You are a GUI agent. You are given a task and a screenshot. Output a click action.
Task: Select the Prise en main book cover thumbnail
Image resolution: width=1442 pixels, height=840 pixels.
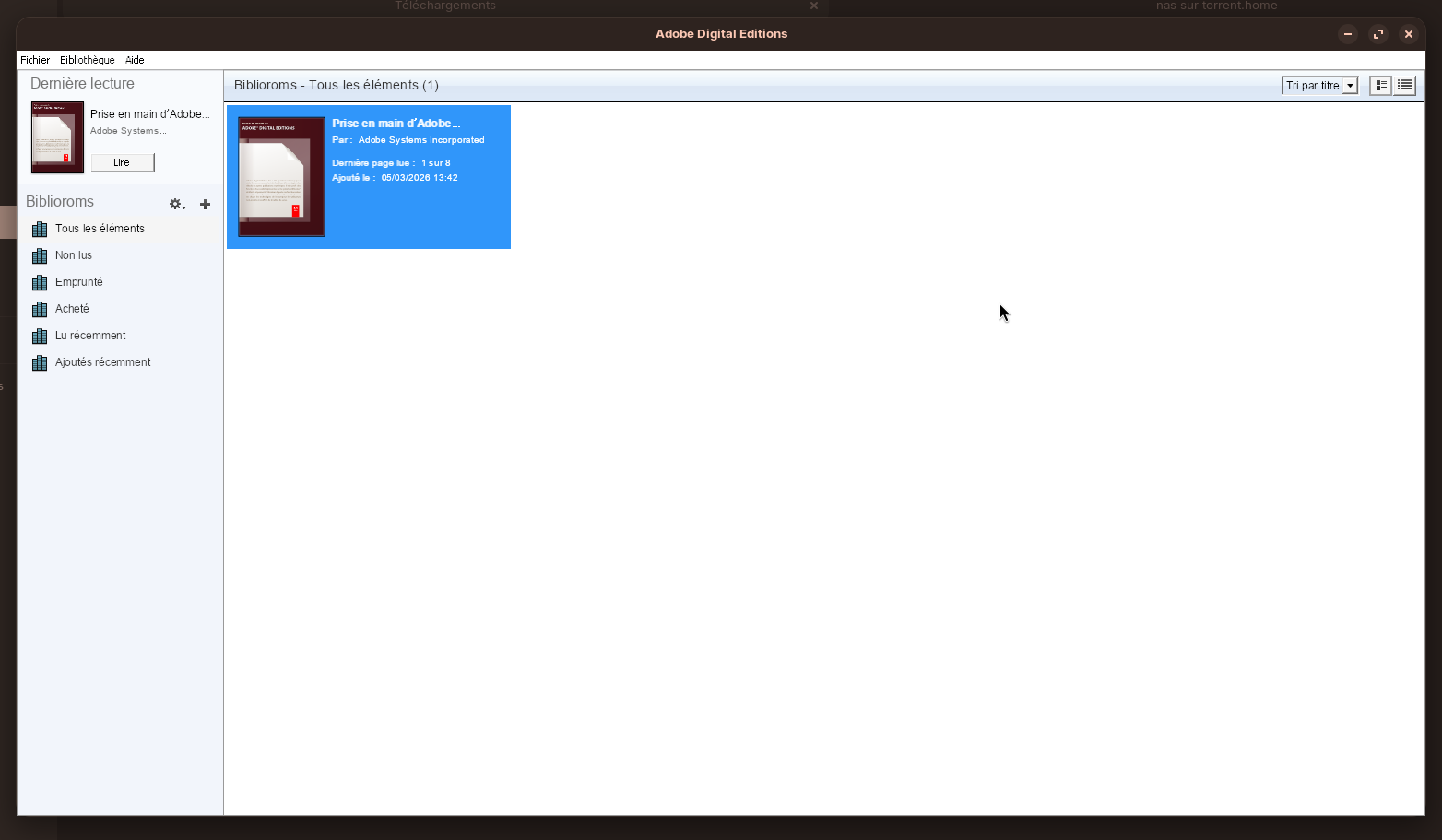point(281,176)
